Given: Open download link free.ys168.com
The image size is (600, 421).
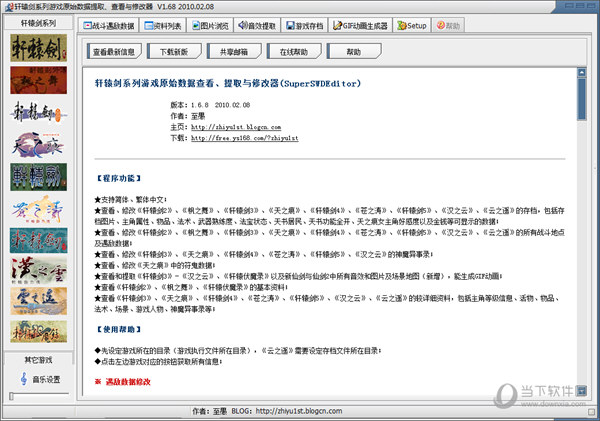Looking at the screenshot, I should (245, 138).
